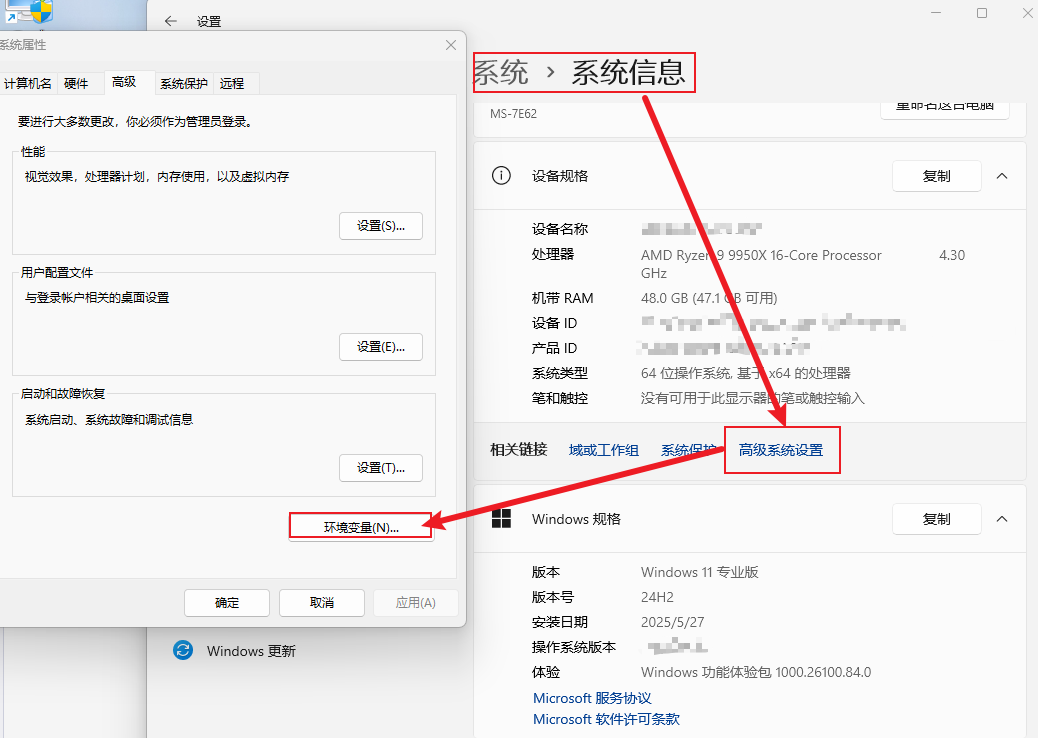Click 设置(T)... under 启动和故障恢复

381,468
